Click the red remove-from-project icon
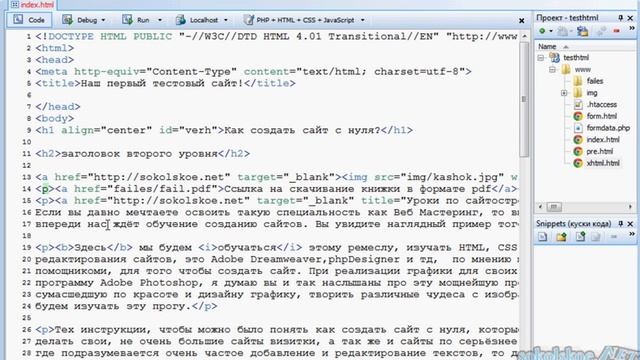640x360 pixels. click(x=616, y=31)
